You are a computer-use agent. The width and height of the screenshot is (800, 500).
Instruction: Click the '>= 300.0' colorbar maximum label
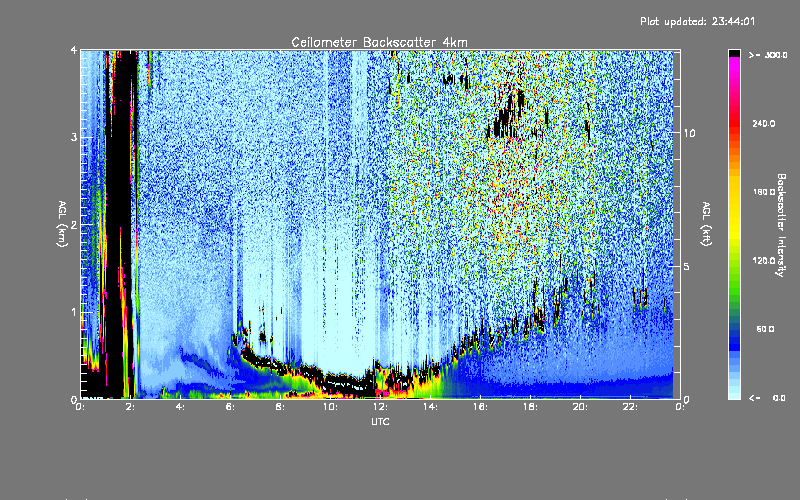coord(768,55)
